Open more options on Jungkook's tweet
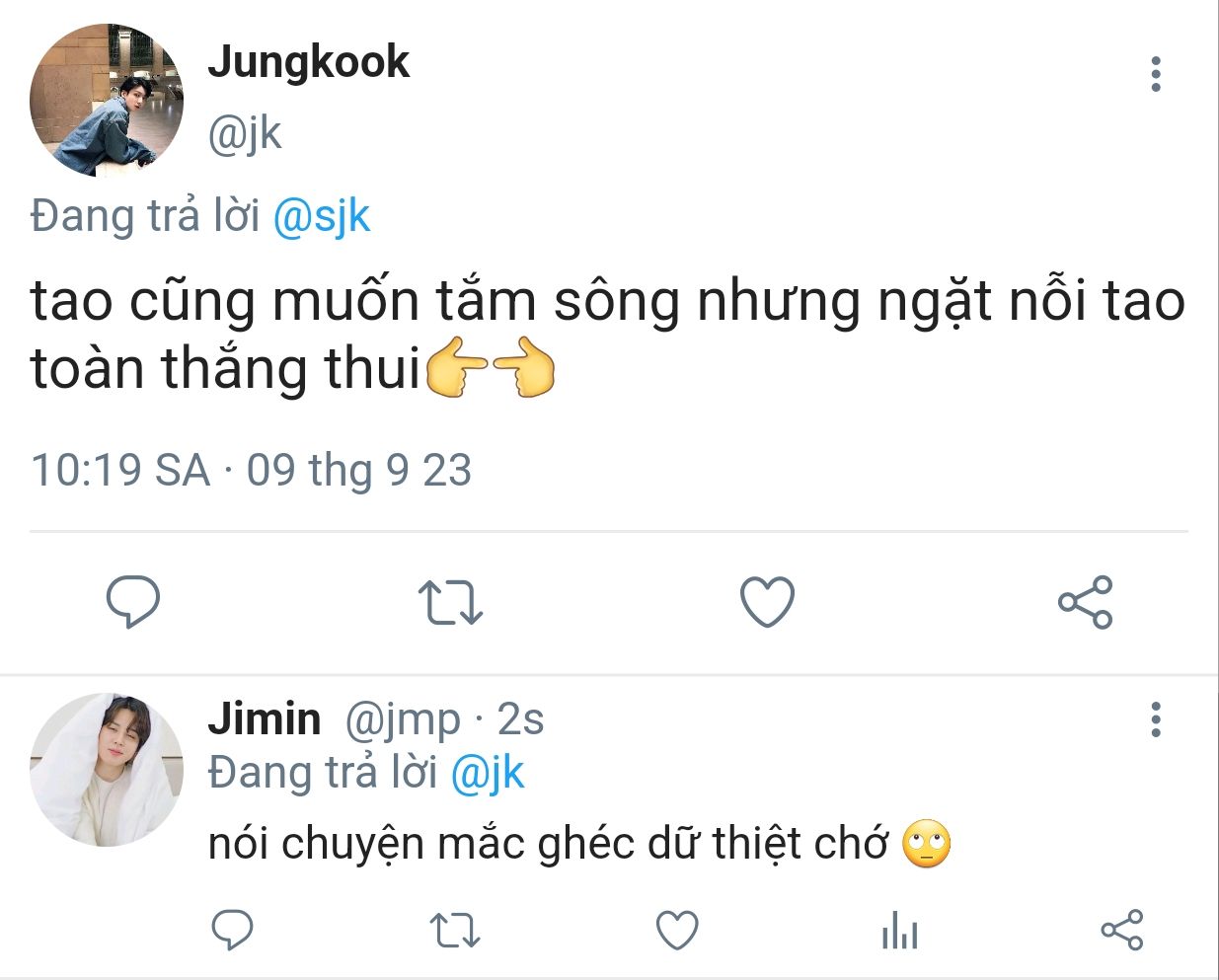Screen dimensions: 1219x980 (1155, 74)
